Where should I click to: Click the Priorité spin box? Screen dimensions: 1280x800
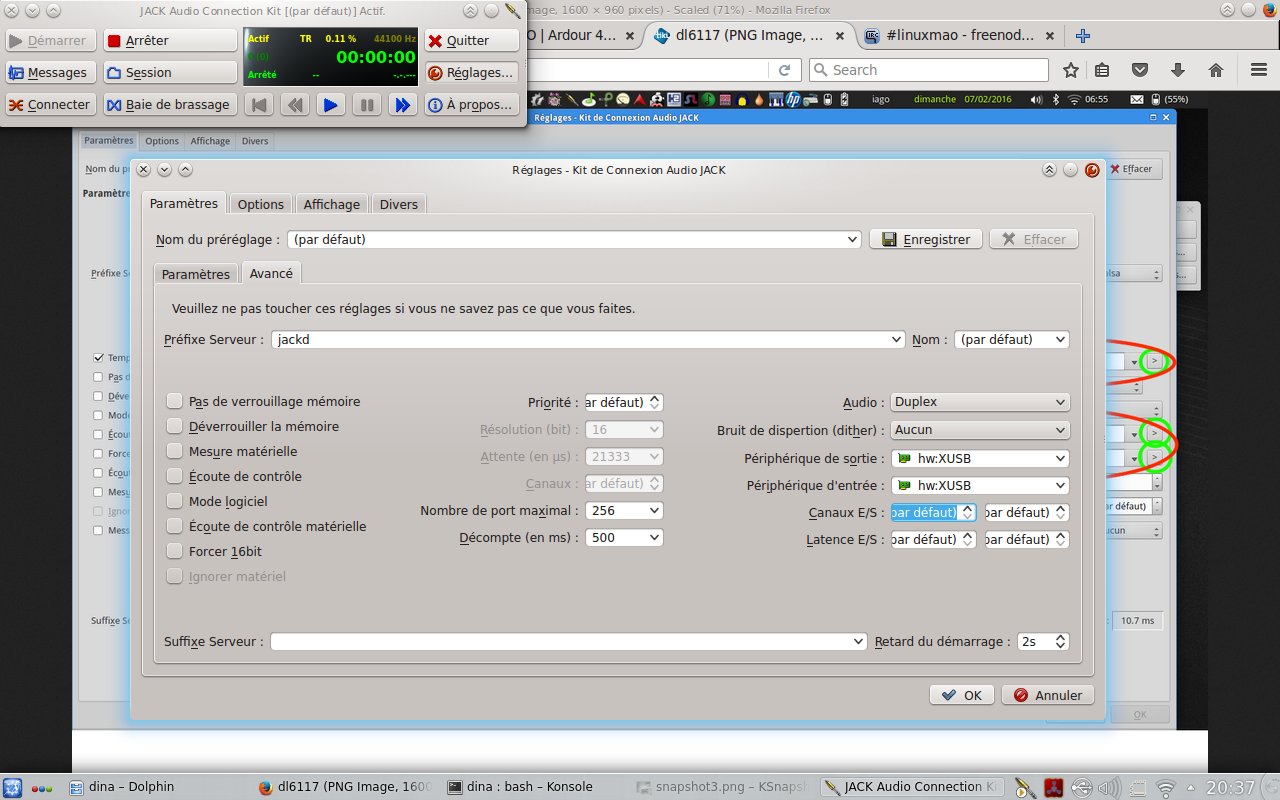coord(624,402)
